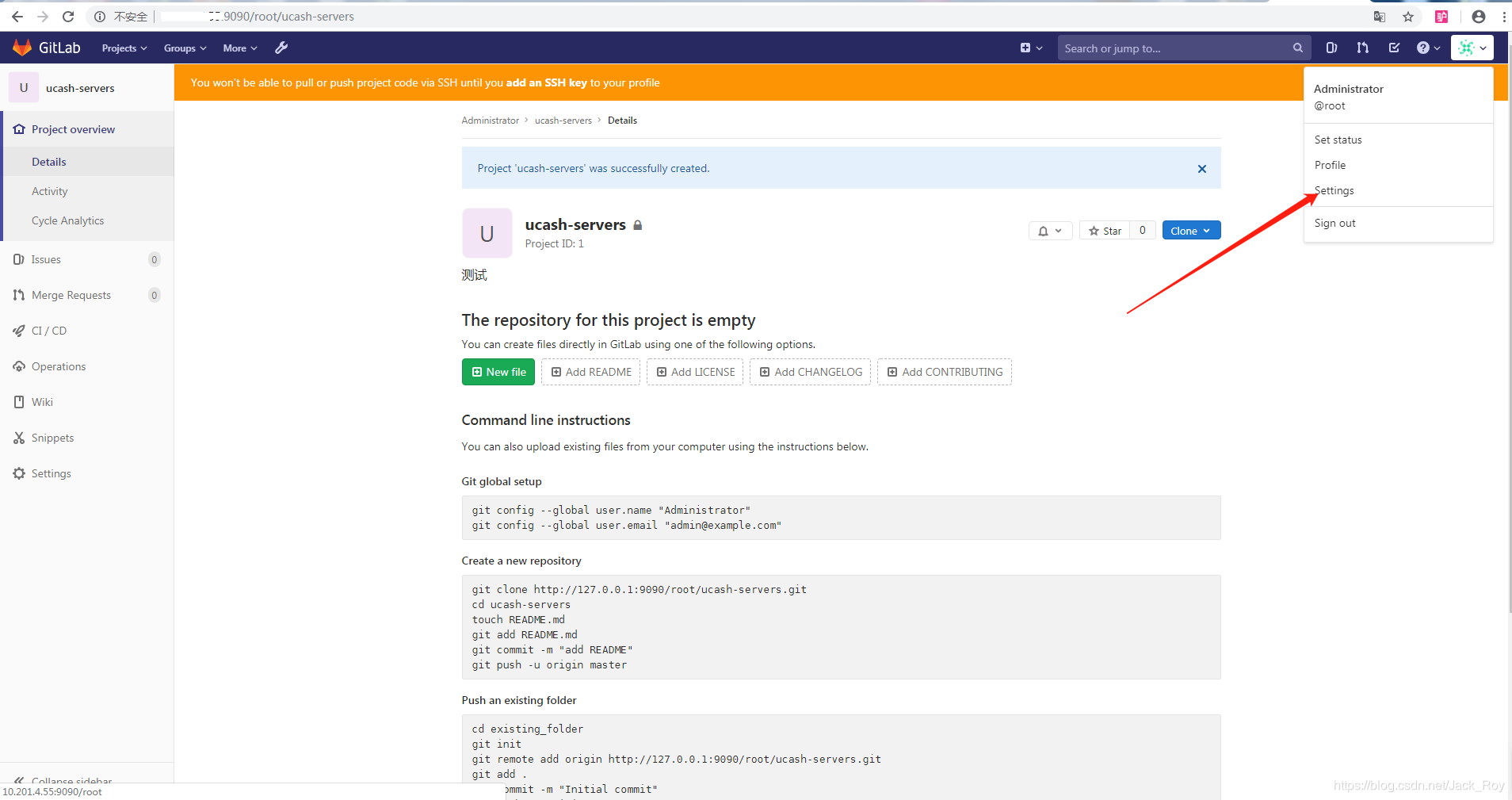
Task: Expand the More dropdown in navbar
Action: pos(240,48)
